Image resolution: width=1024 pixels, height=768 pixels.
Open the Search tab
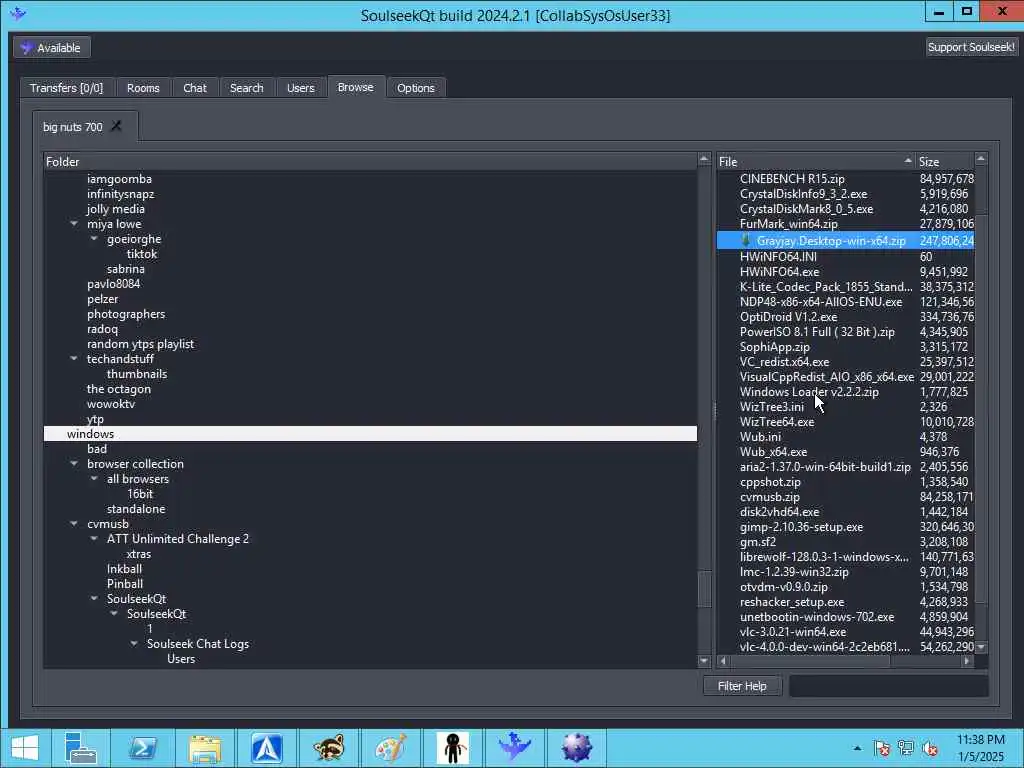click(246, 88)
